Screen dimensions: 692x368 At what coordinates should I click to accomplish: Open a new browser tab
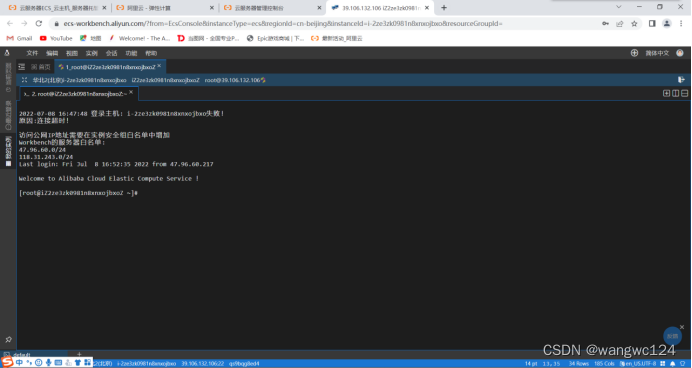[444, 8]
